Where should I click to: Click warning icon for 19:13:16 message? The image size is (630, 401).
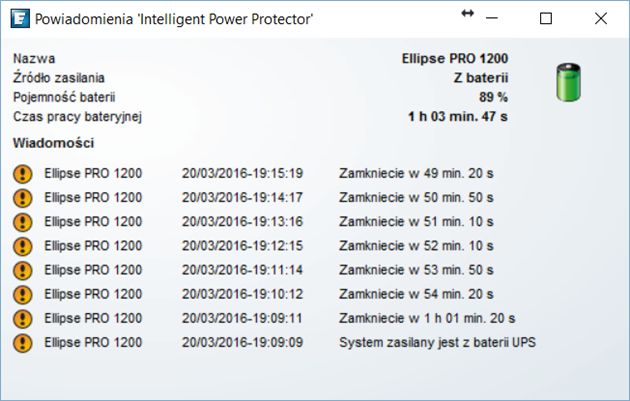pyautogui.click(x=22, y=222)
